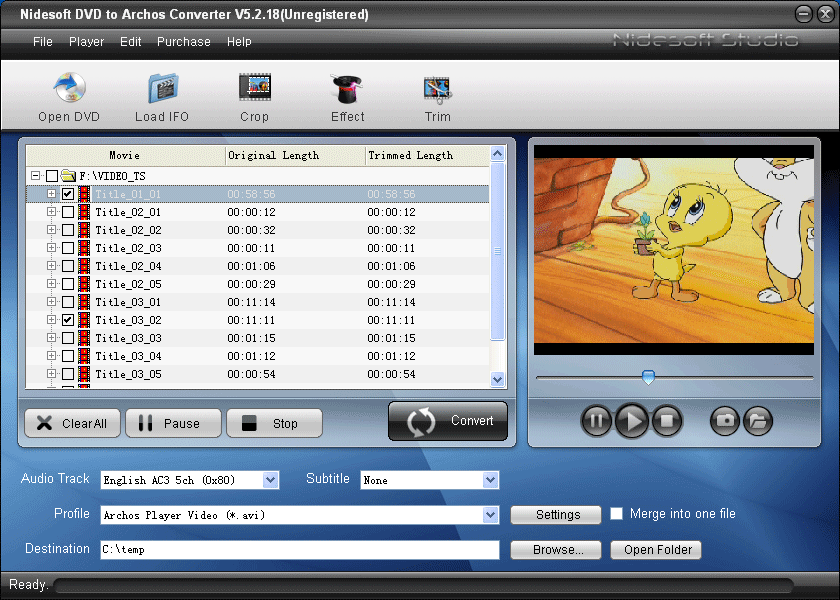This screenshot has height=600, width=840.
Task: Open profile Settings
Action: pos(556,515)
